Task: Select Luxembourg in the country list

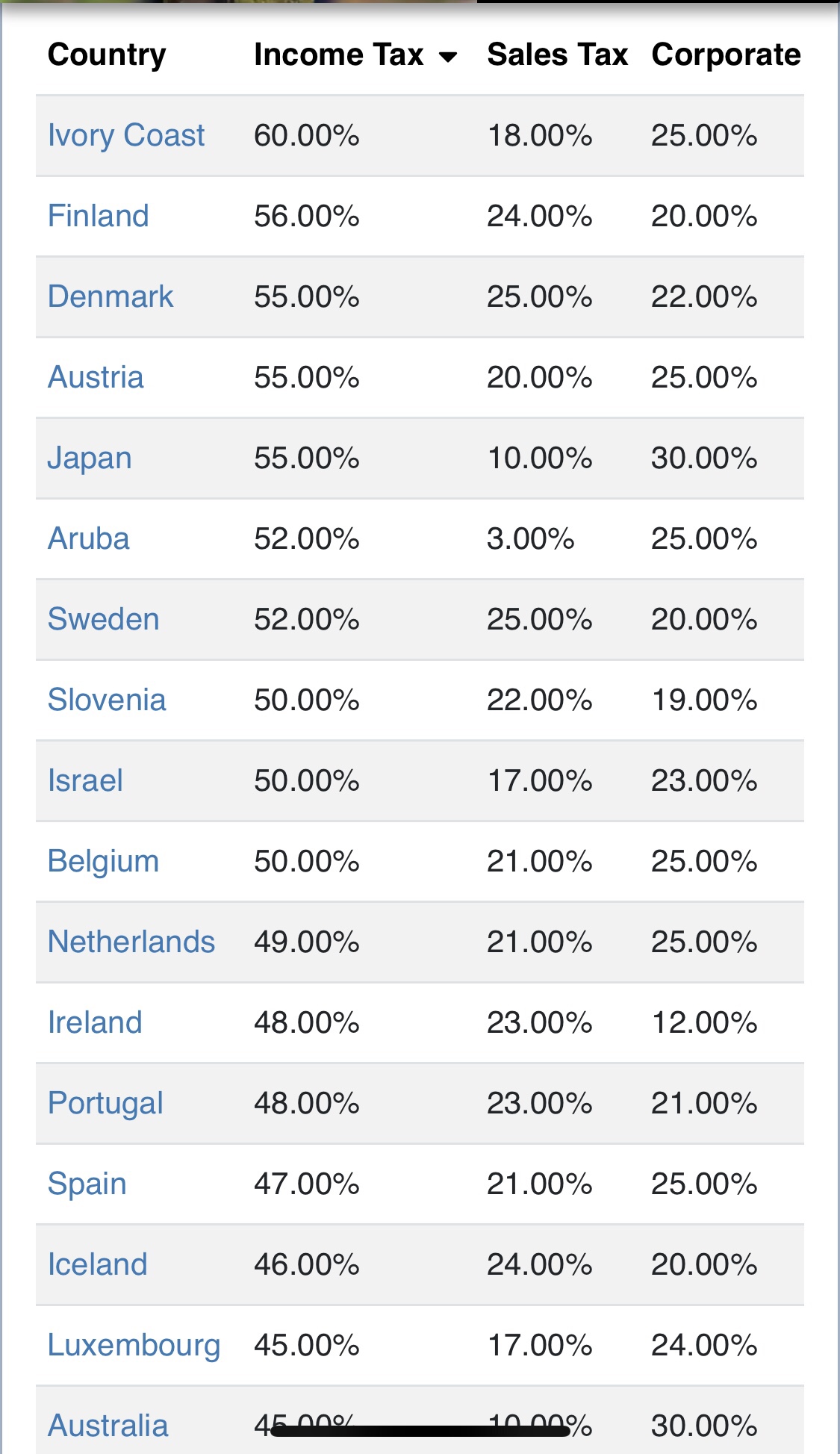Action: tap(134, 1345)
